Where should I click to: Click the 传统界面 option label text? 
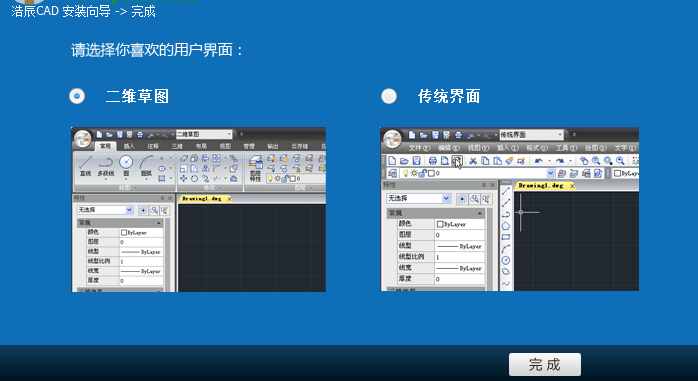[x=449, y=96]
